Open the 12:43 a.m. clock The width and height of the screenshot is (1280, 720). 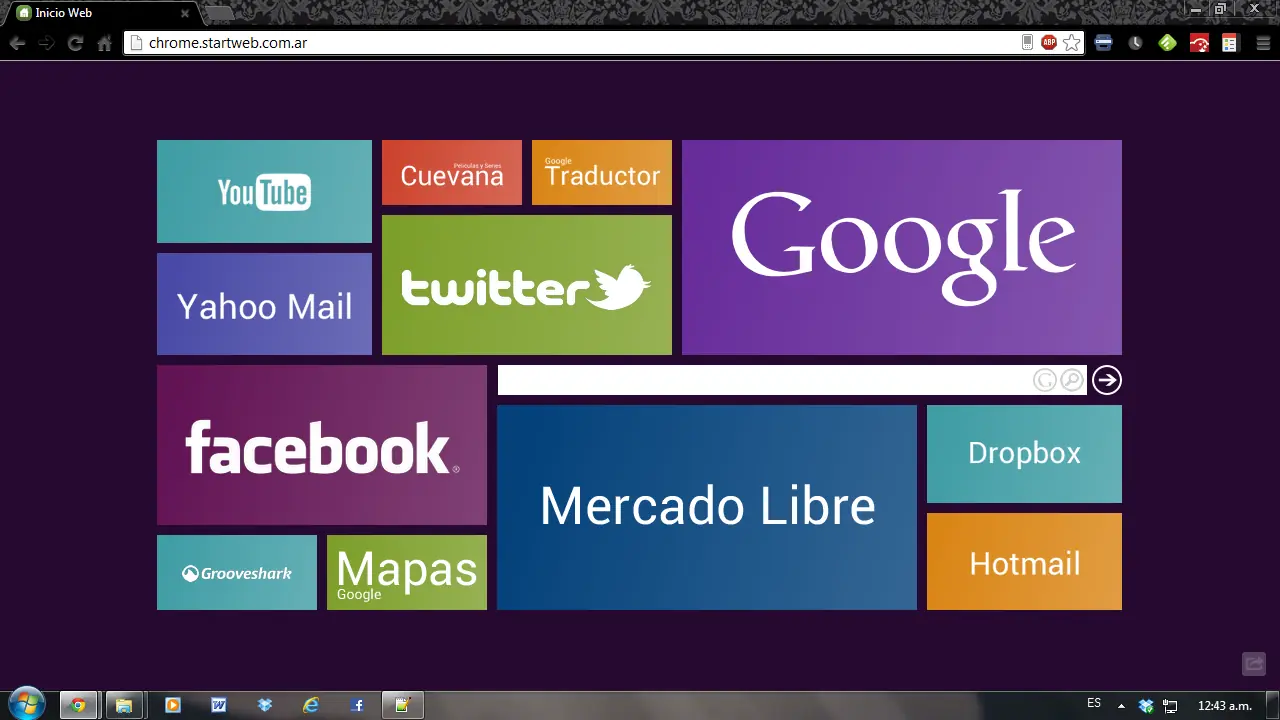coord(1224,706)
